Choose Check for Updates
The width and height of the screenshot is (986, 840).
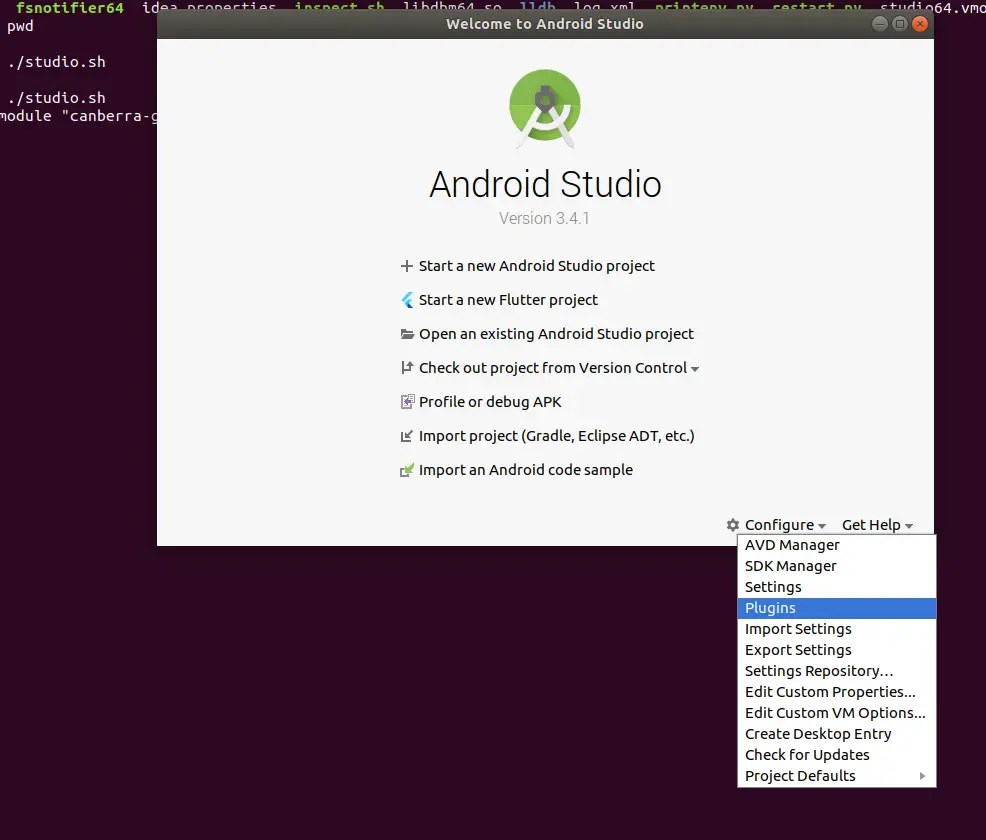tap(806, 754)
